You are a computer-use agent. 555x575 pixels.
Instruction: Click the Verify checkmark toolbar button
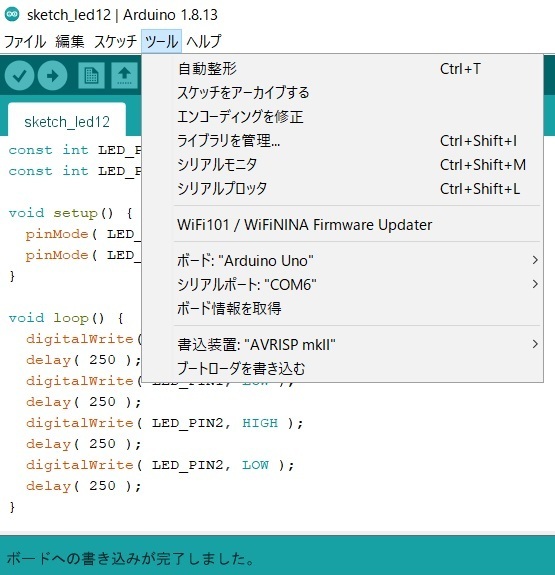(19, 76)
